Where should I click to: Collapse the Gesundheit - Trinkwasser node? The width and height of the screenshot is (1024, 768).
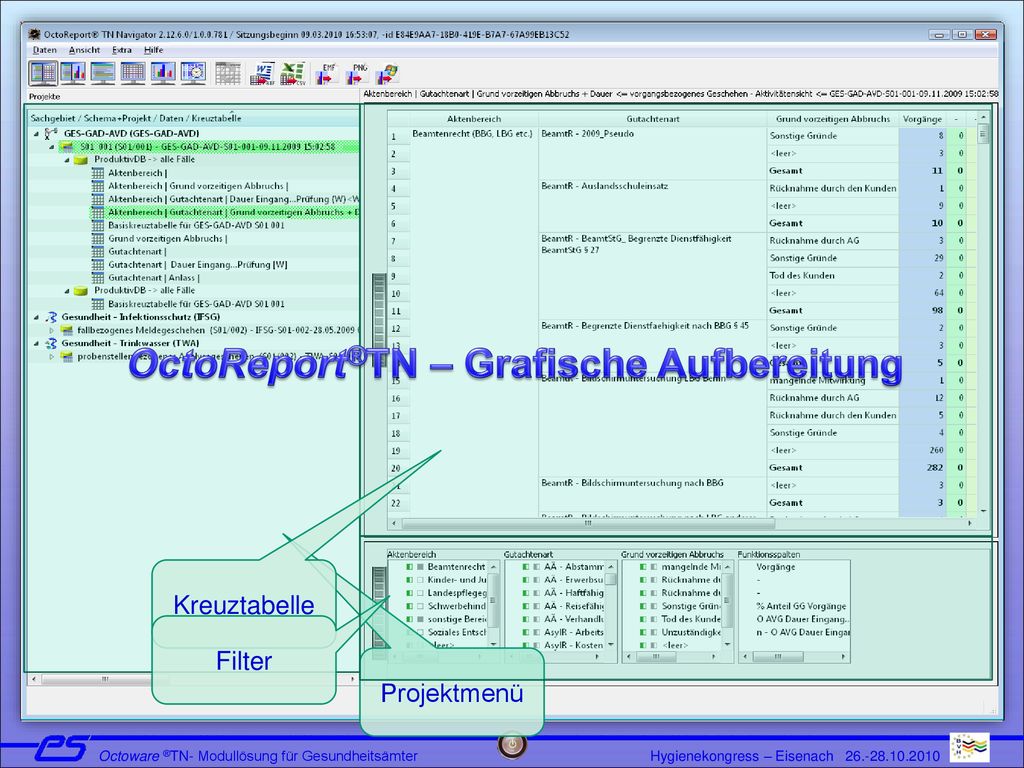click(x=37, y=344)
